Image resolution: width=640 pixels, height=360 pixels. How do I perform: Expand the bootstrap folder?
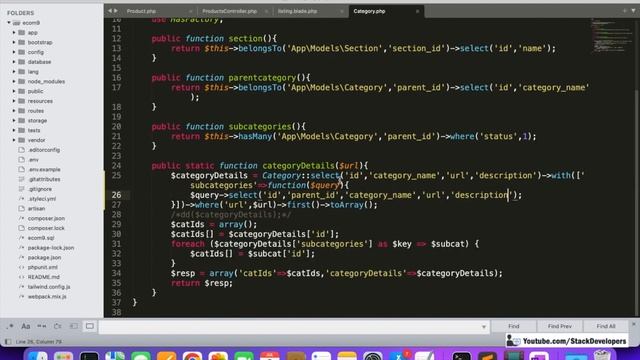pyautogui.click(x=14, y=42)
